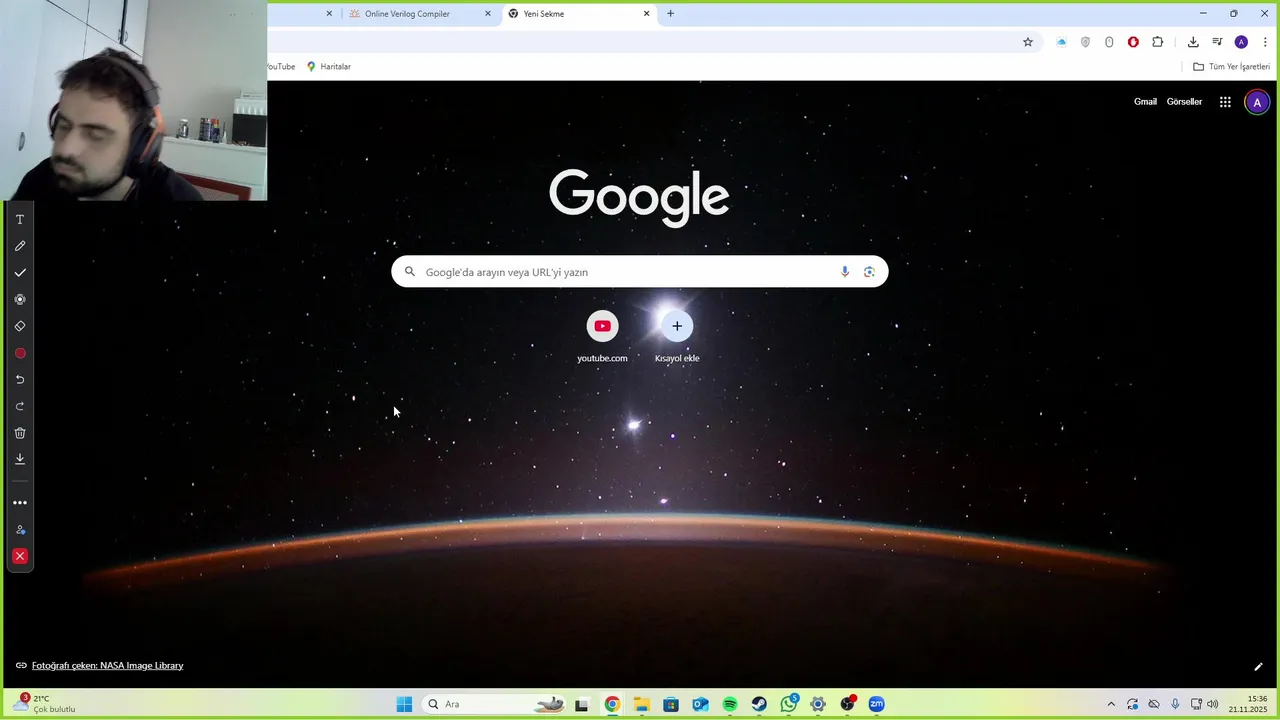Open Microsoft Store from taskbar
The width and height of the screenshot is (1280, 720).
[x=671, y=704]
